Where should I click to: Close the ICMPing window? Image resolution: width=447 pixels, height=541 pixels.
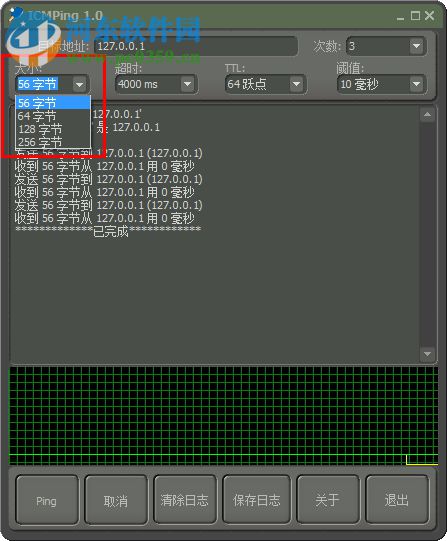coord(429,16)
